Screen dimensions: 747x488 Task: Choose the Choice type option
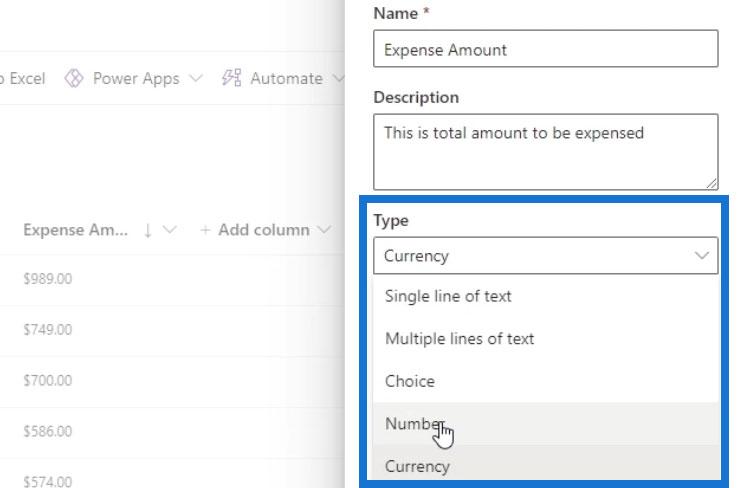pos(546,381)
